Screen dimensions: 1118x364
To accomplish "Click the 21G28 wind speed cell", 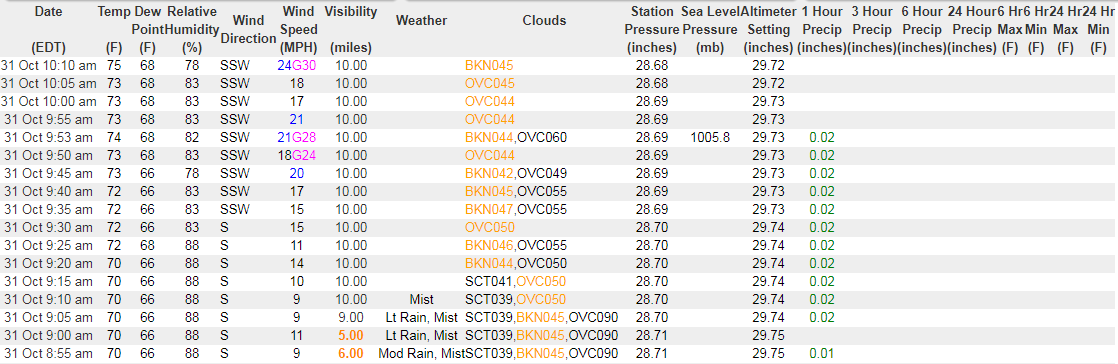I will pyautogui.click(x=296, y=137).
